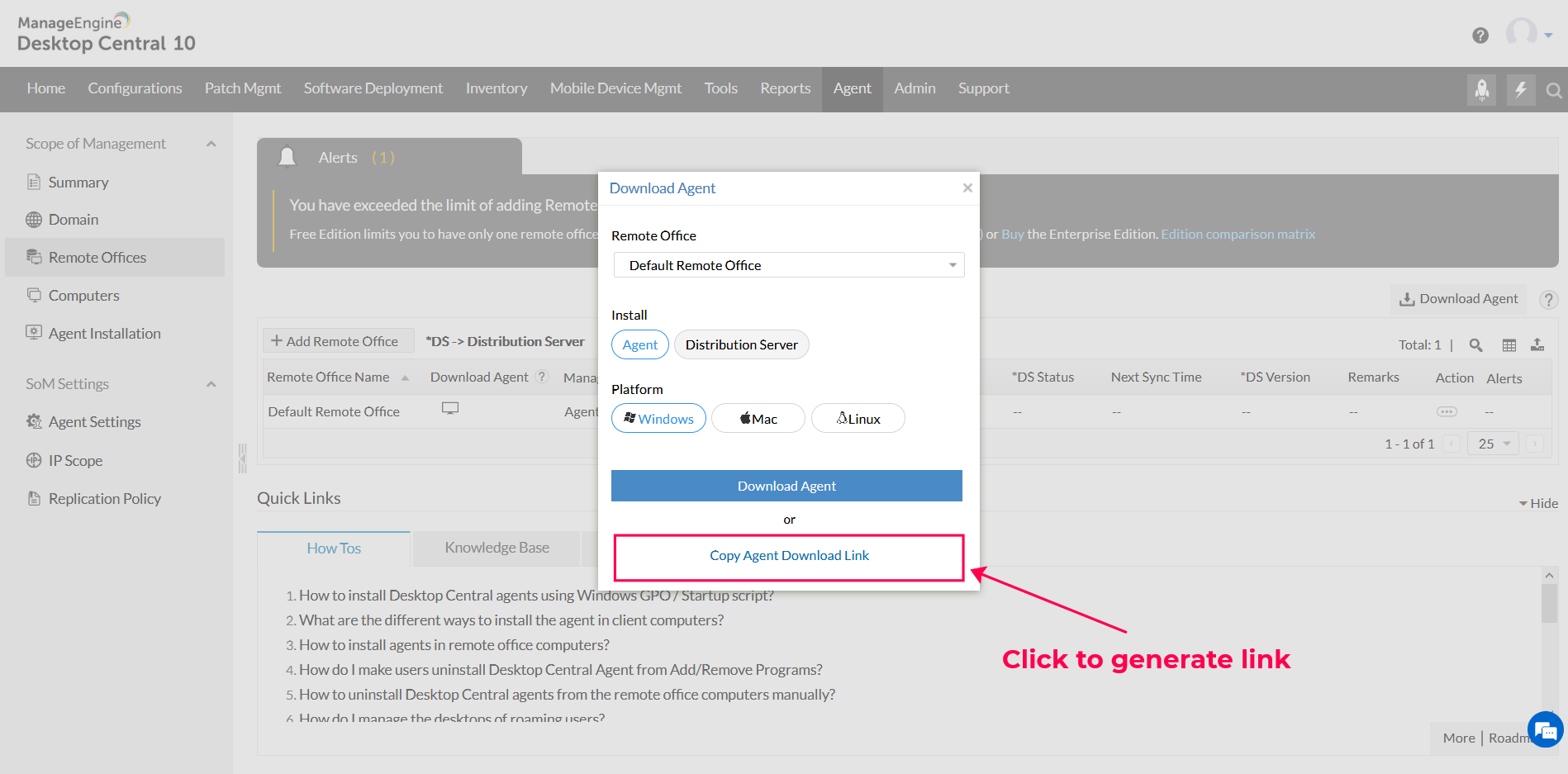Open the action ellipsis for Default Remote Office

[1447, 411]
